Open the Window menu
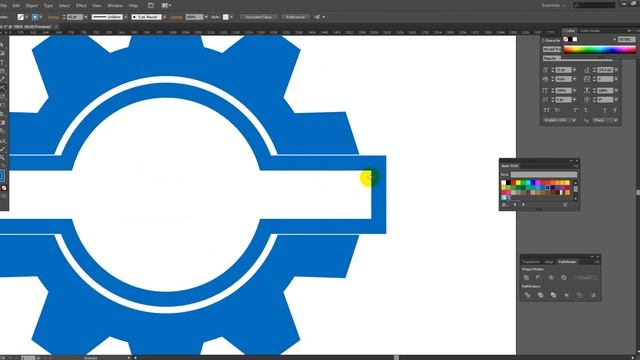This screenshot has width=640, height=360. [115, 6]
